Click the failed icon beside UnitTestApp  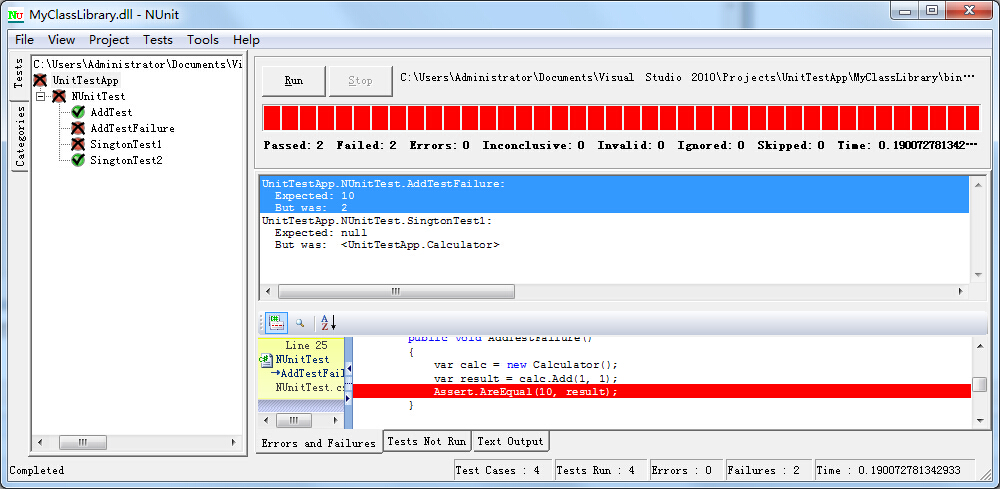click(x=40, y=80)
